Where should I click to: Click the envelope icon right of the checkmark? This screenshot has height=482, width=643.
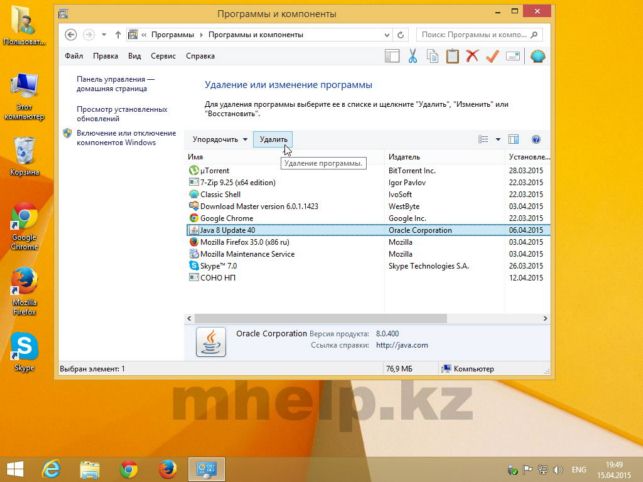[x=513, y=56]
